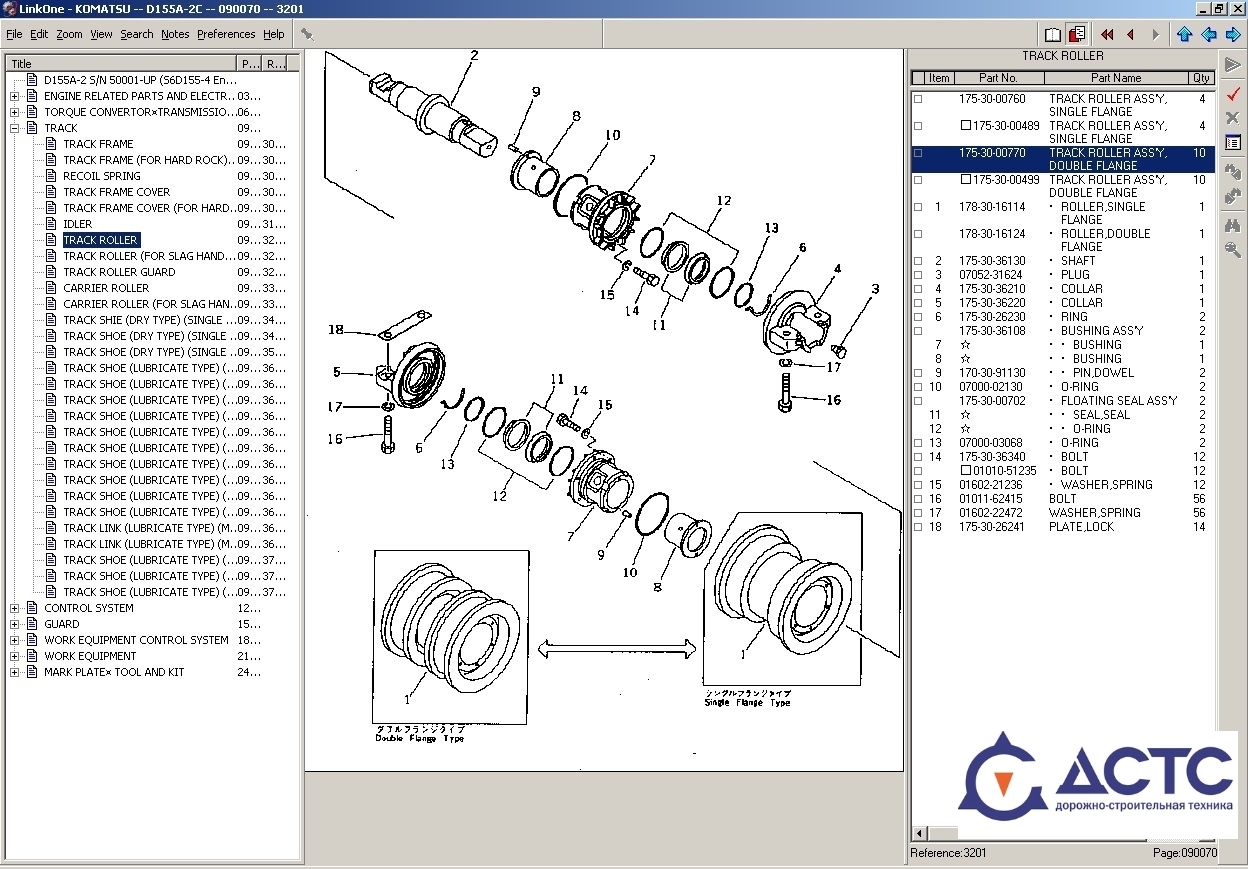This screenshot has width=1248, height=869.
Task: Tick the checkbox for PLATE,LOCK row
Action: (x=918, y=527)
